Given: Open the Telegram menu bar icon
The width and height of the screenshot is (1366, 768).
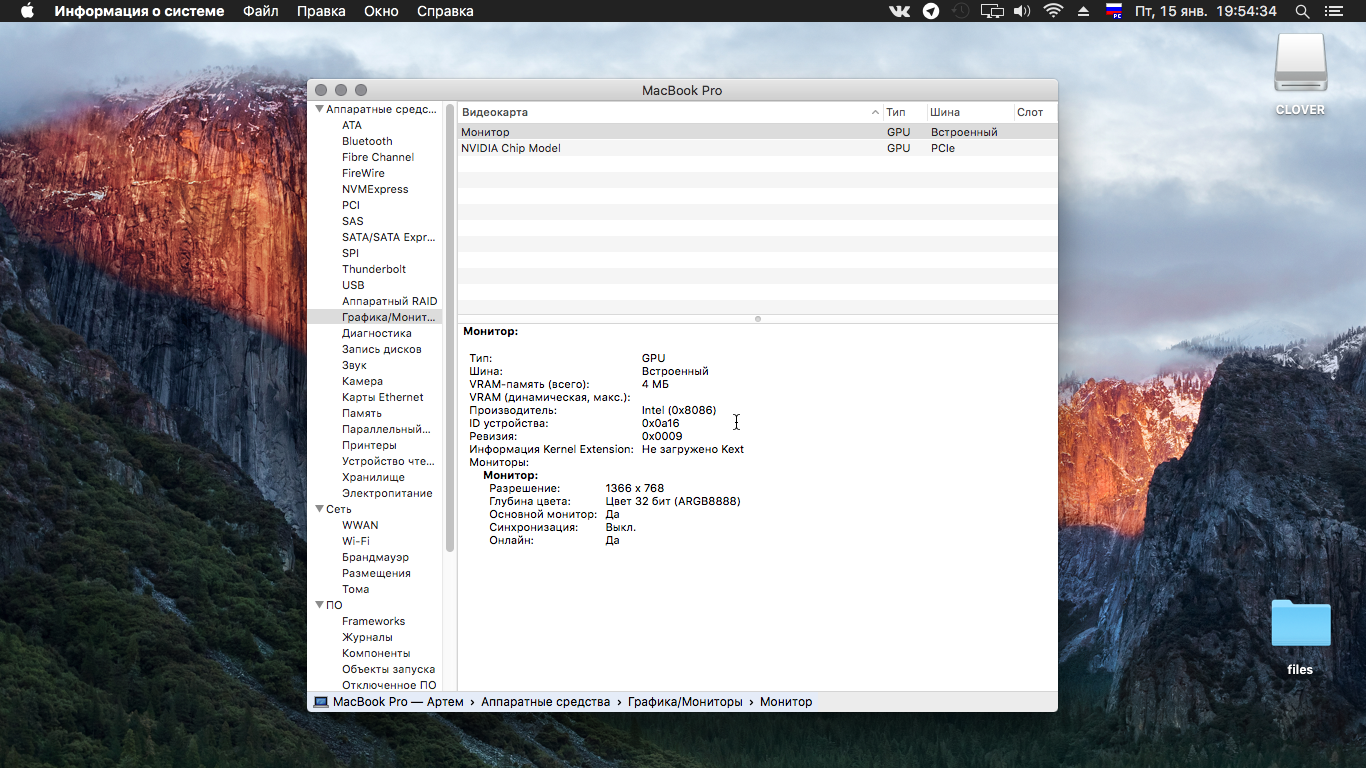Looking at the screenshot, I should pyautogui.click(x=931, y=11).
